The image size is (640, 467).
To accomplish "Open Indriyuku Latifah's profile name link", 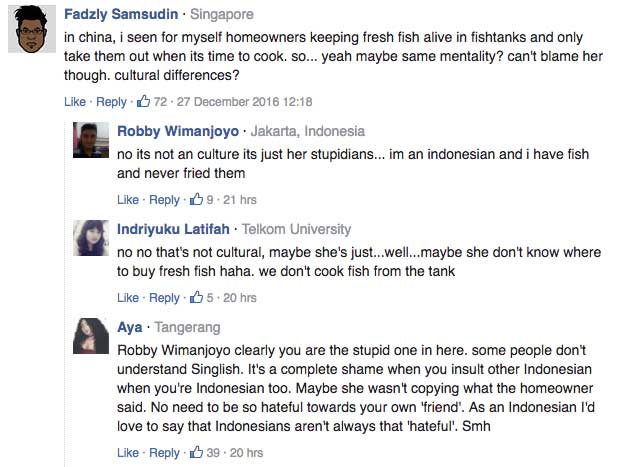I will [173, 229].
